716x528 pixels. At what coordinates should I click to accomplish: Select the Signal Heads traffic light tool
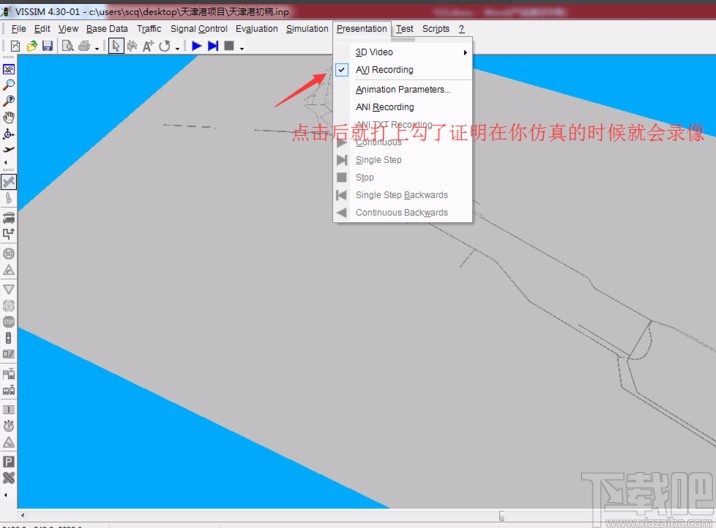point(9,338)
